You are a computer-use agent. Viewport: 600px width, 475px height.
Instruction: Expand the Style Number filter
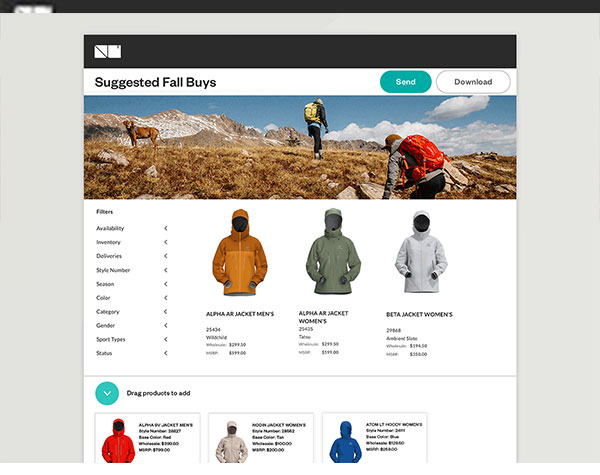pos(166,270)
